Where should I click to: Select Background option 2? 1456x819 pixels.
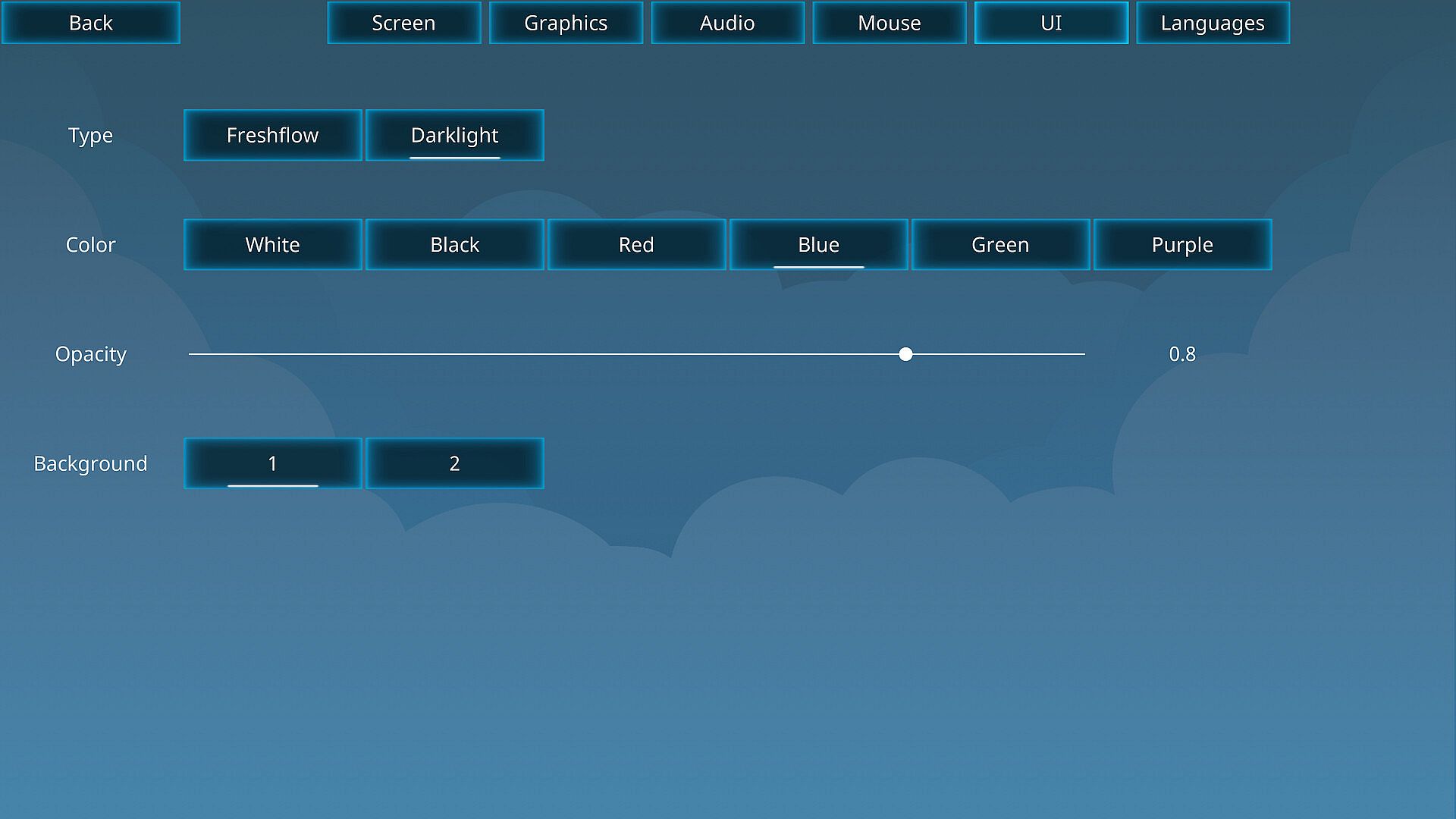click(x=454, y=463)
